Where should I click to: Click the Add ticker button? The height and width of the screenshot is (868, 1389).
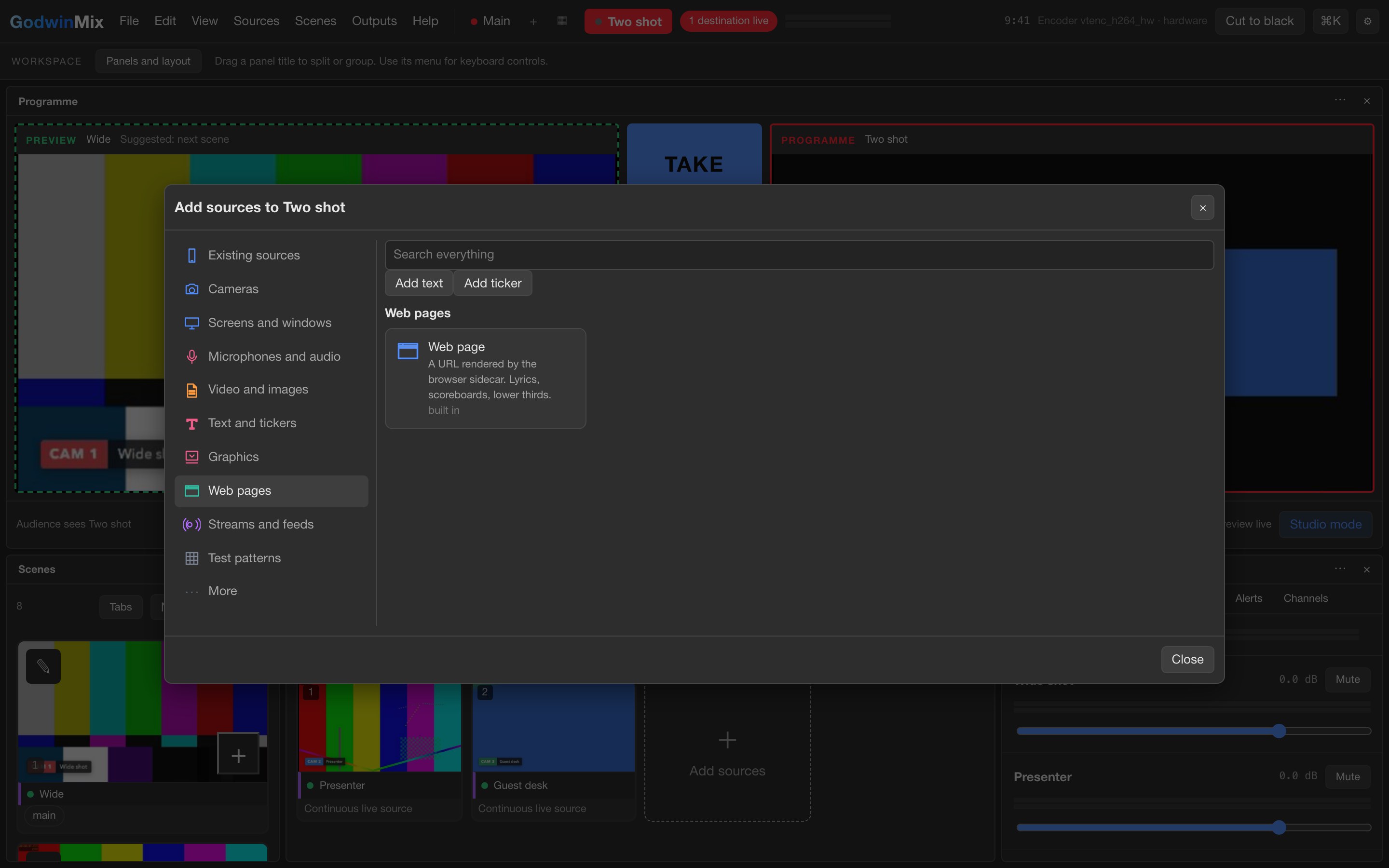click(x=492, y=283)
